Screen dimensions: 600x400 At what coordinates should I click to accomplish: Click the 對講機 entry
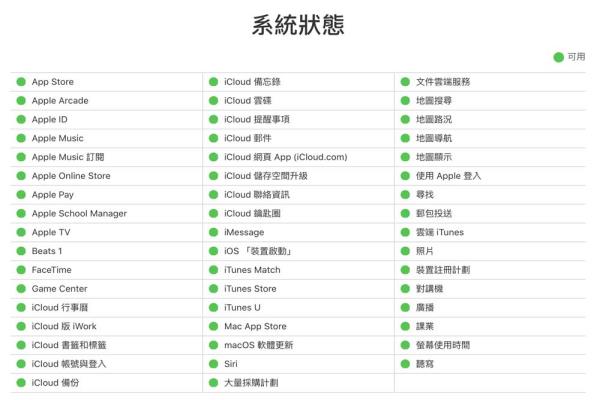(x=429, y=288)
